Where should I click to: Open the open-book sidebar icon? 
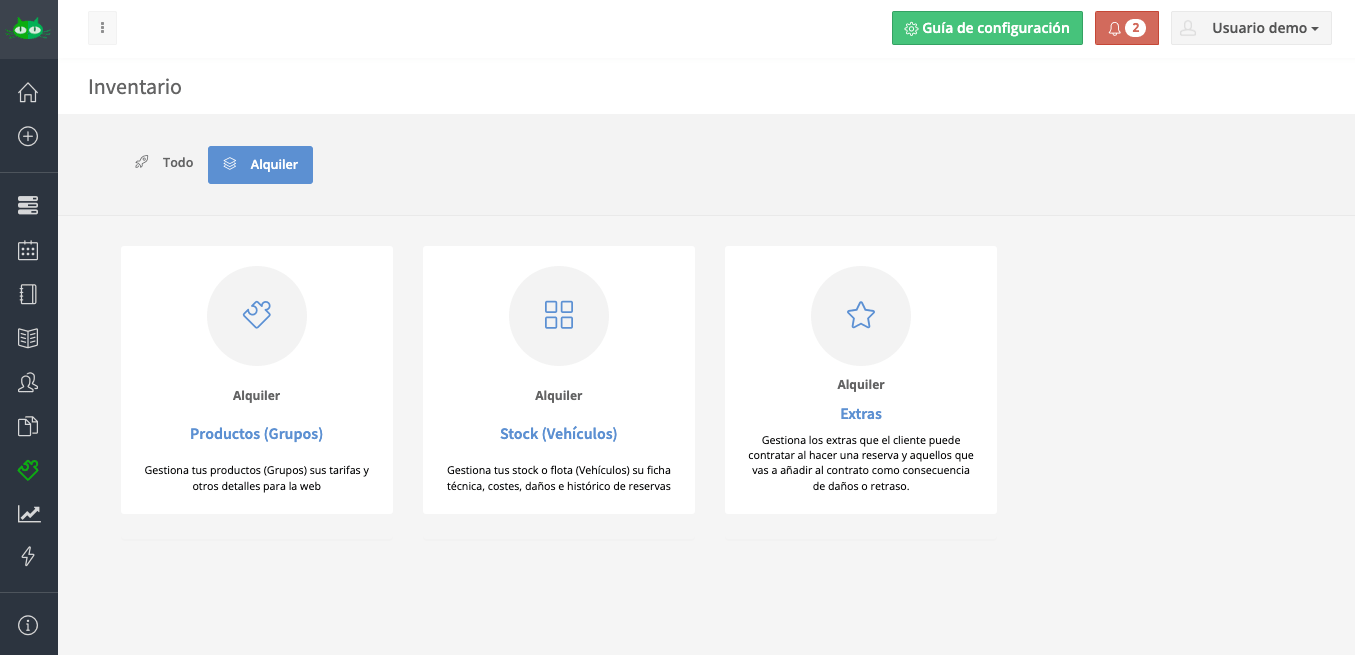[28, 338]
